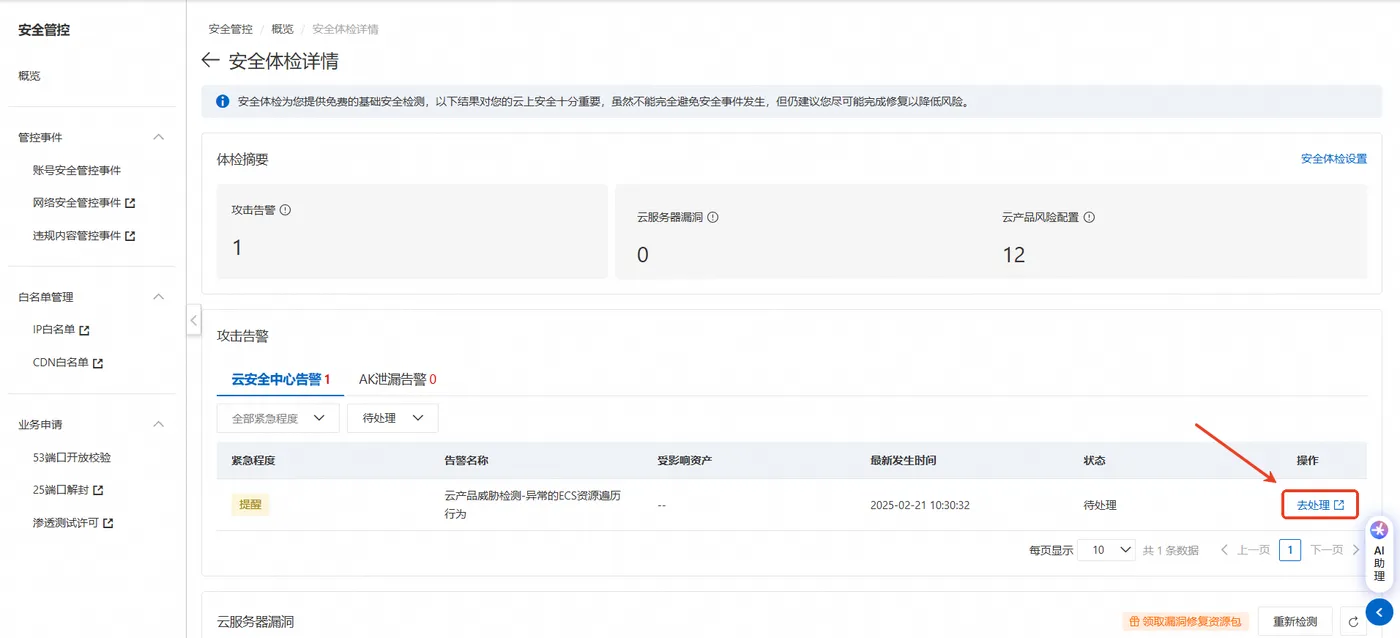The width and height of the screenshot is (1400, 638).
Task: Click the 去处理 link in the alert row
Action: [x=1320, y=505]
